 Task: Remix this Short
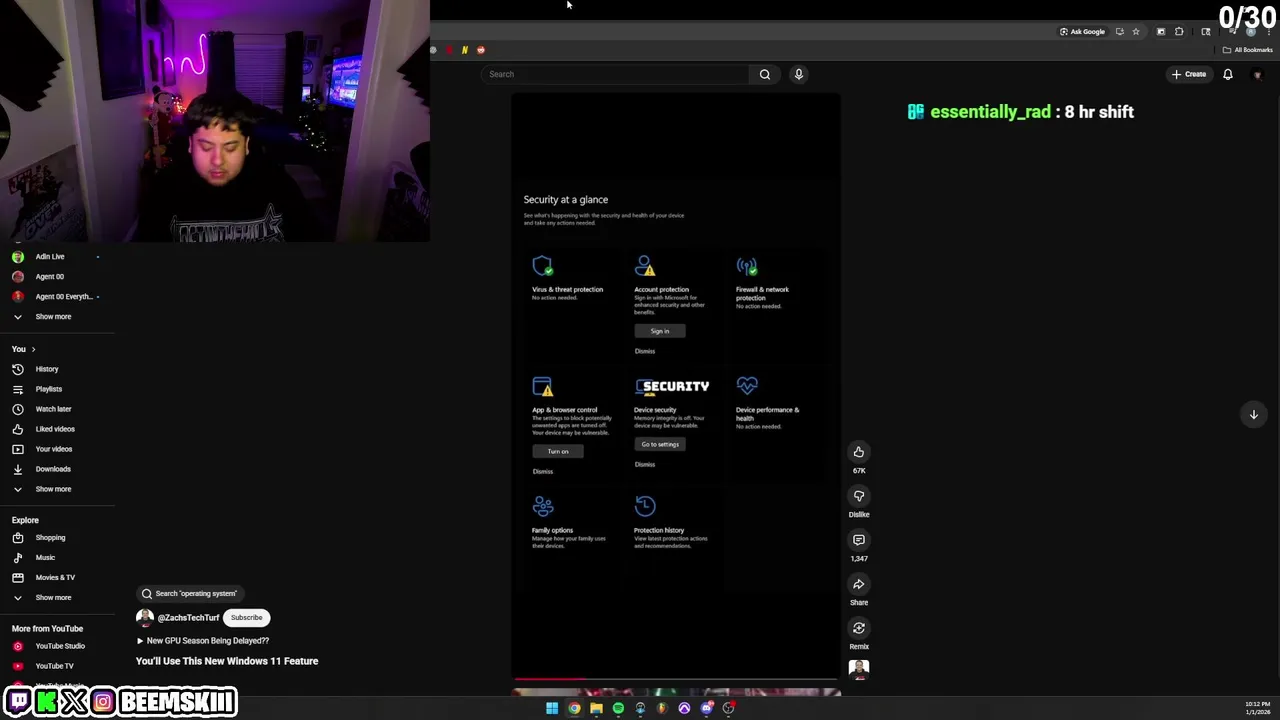click(859, 628)
